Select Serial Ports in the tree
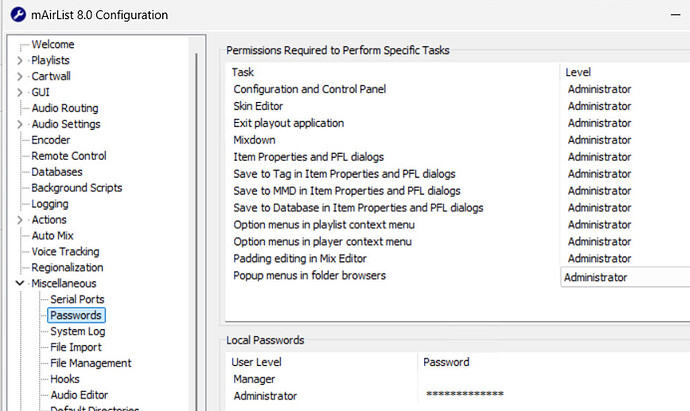The width and height of the screenshot is (690, 411). coord(77,299)
